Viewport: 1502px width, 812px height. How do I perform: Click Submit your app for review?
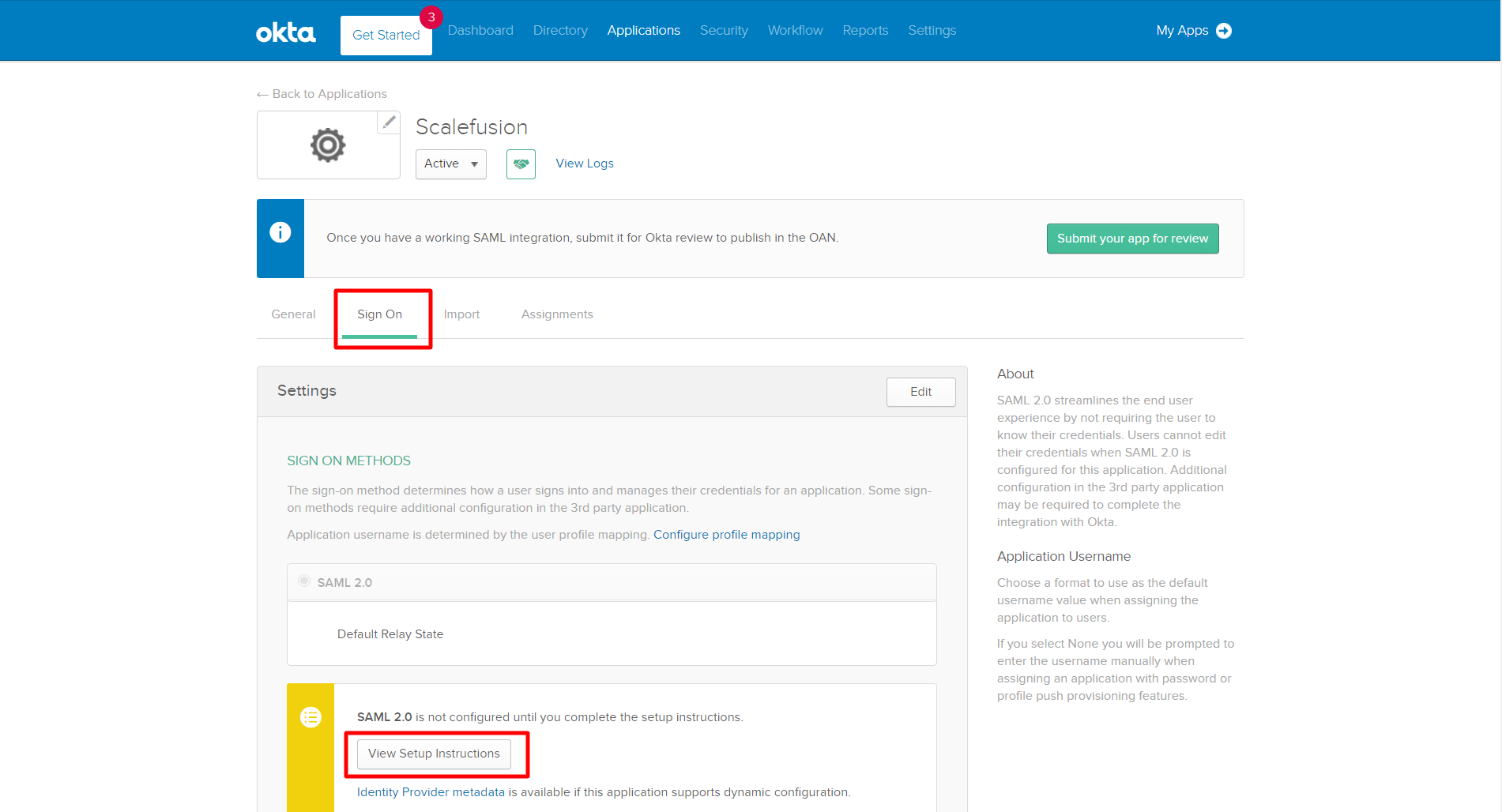point(1132,239)
